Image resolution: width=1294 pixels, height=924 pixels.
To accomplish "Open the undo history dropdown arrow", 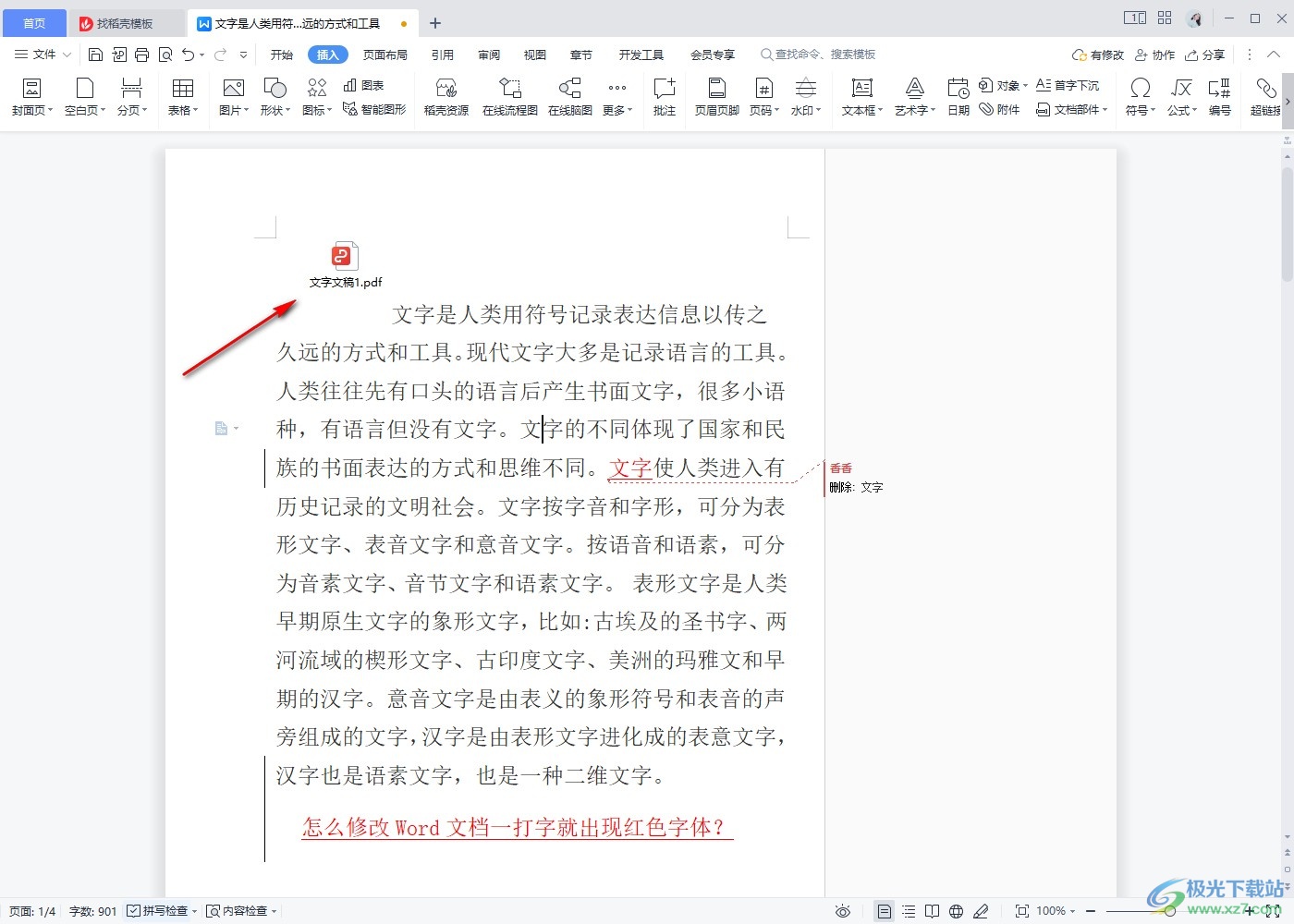I will tap(202, 55).
